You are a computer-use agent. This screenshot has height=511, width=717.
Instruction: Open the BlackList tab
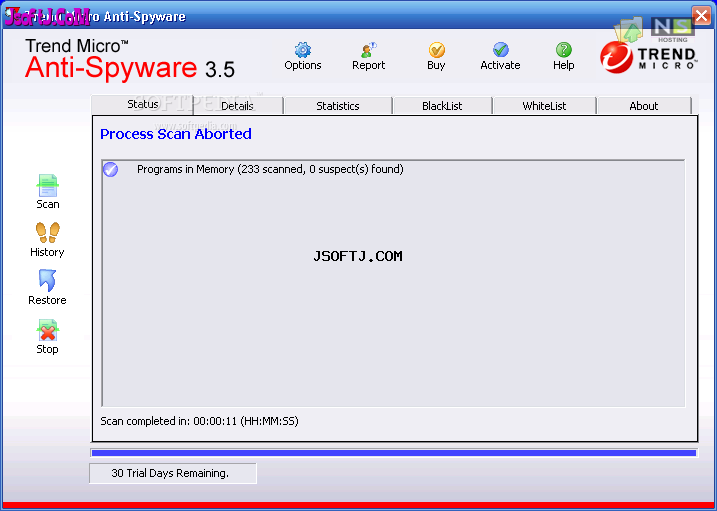click(x=442, y=106)
